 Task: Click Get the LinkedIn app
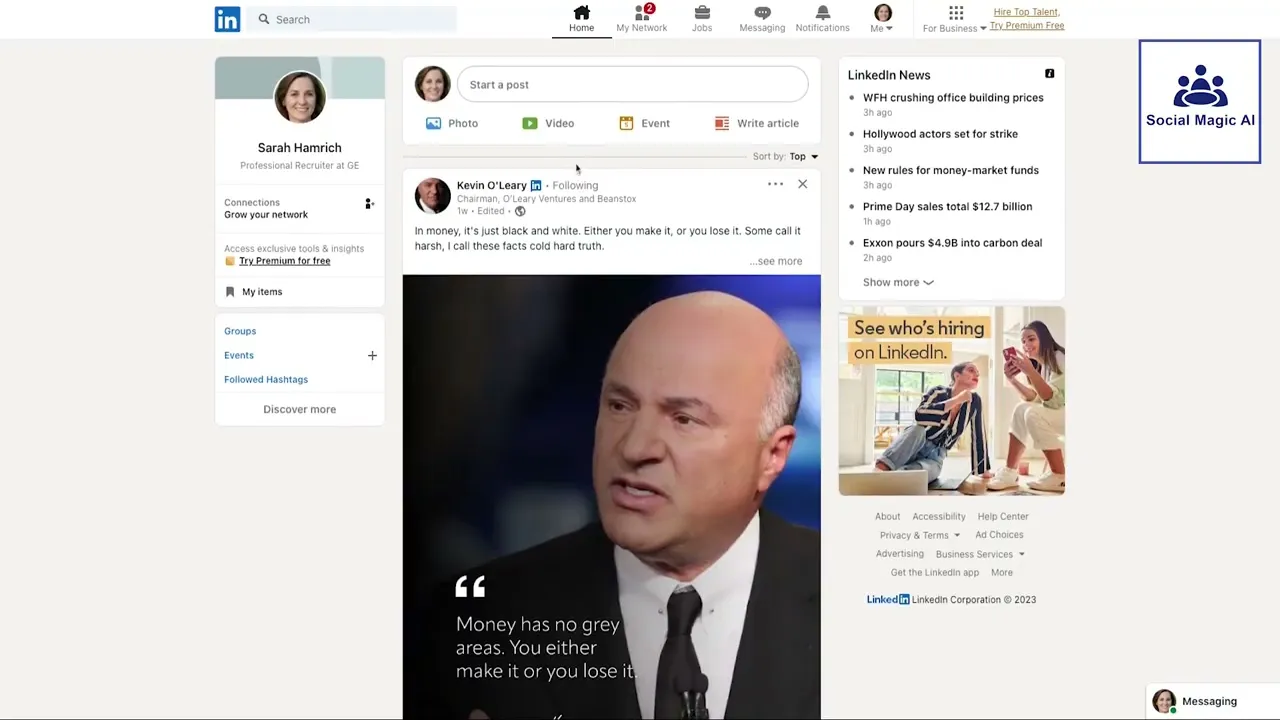pos(935,573)
